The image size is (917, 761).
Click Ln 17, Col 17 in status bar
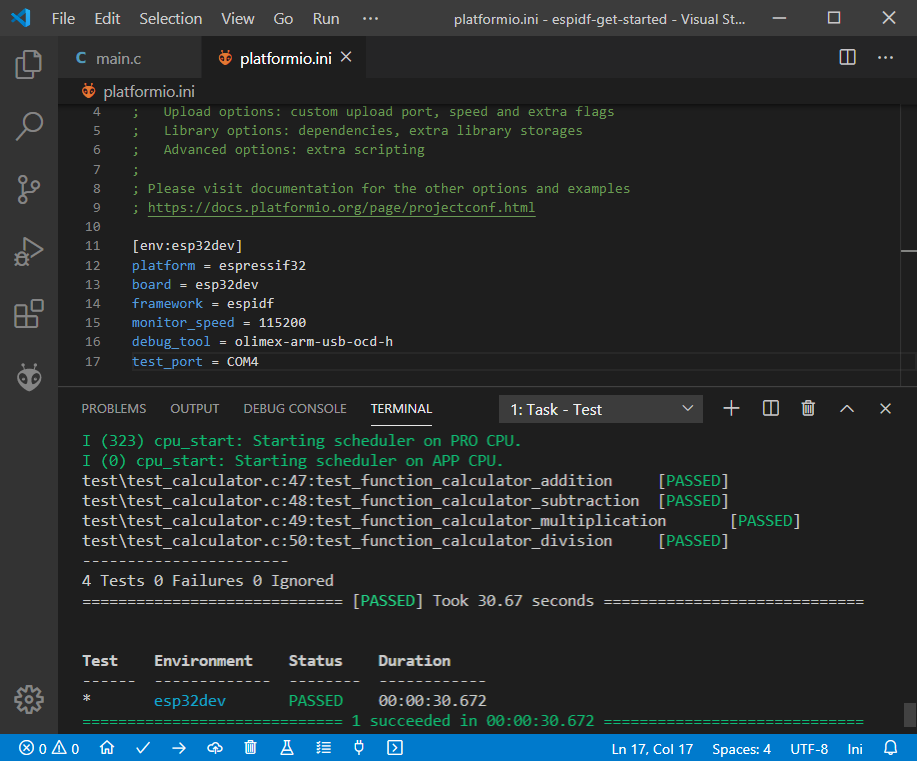(x=652, y=749)
